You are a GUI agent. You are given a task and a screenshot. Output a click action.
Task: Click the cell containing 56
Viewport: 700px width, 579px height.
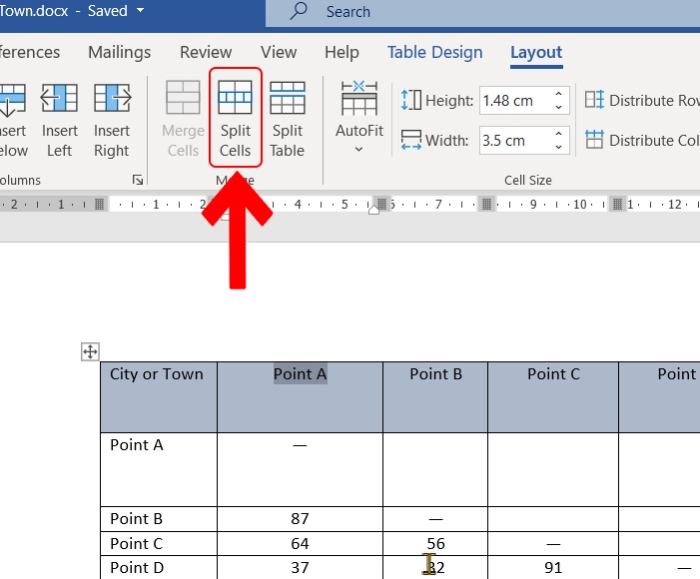click(435, 543)
